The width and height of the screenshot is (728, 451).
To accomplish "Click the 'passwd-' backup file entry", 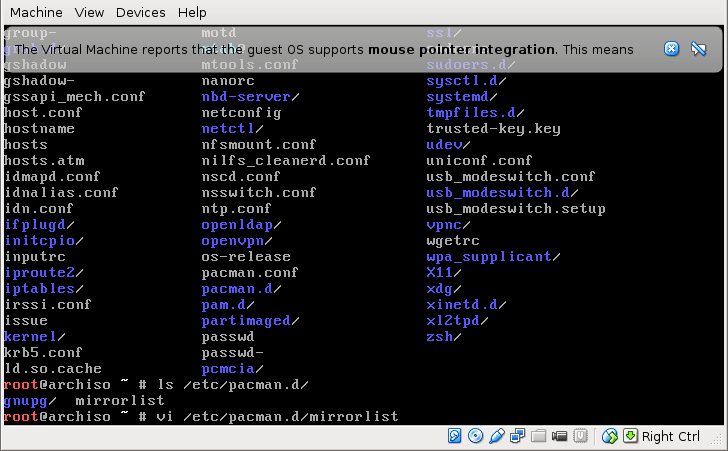I will [233, 353].
